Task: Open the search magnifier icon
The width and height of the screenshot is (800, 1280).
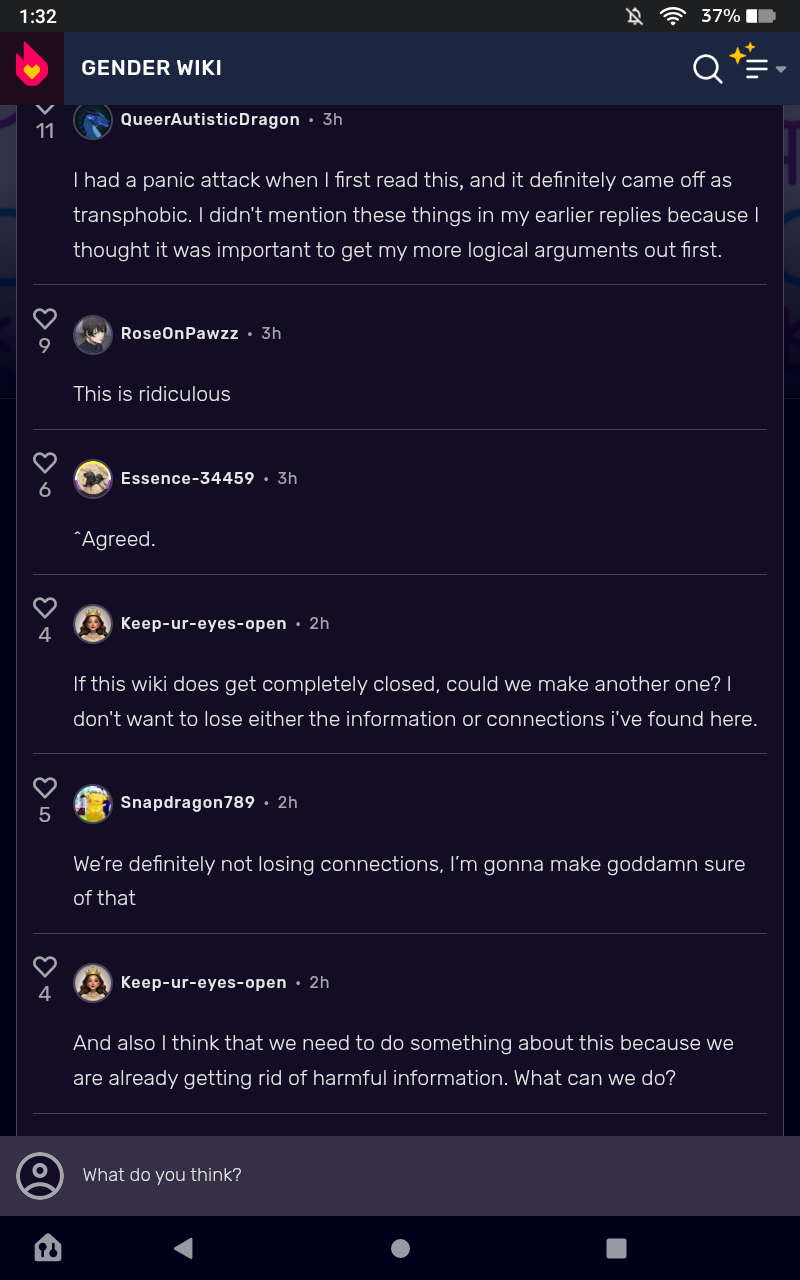Action: 707,69
